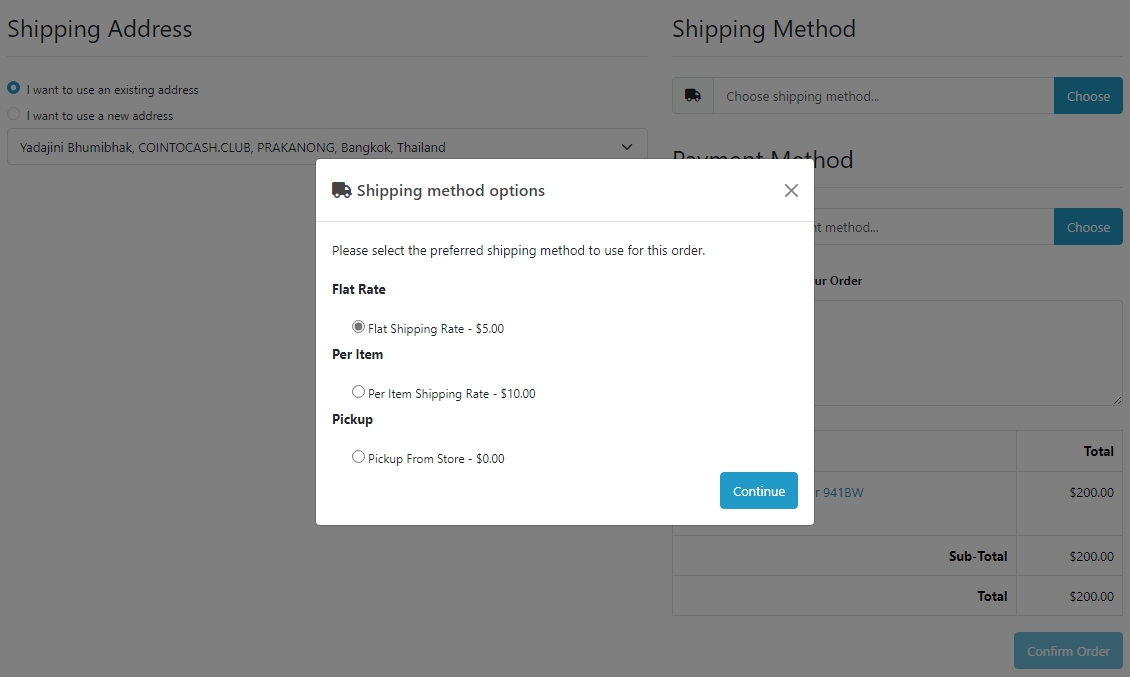Screen dimensions: 1130x677
Task: Select Flat Shipping Rate $5.00 option
Action: [358, 327]
